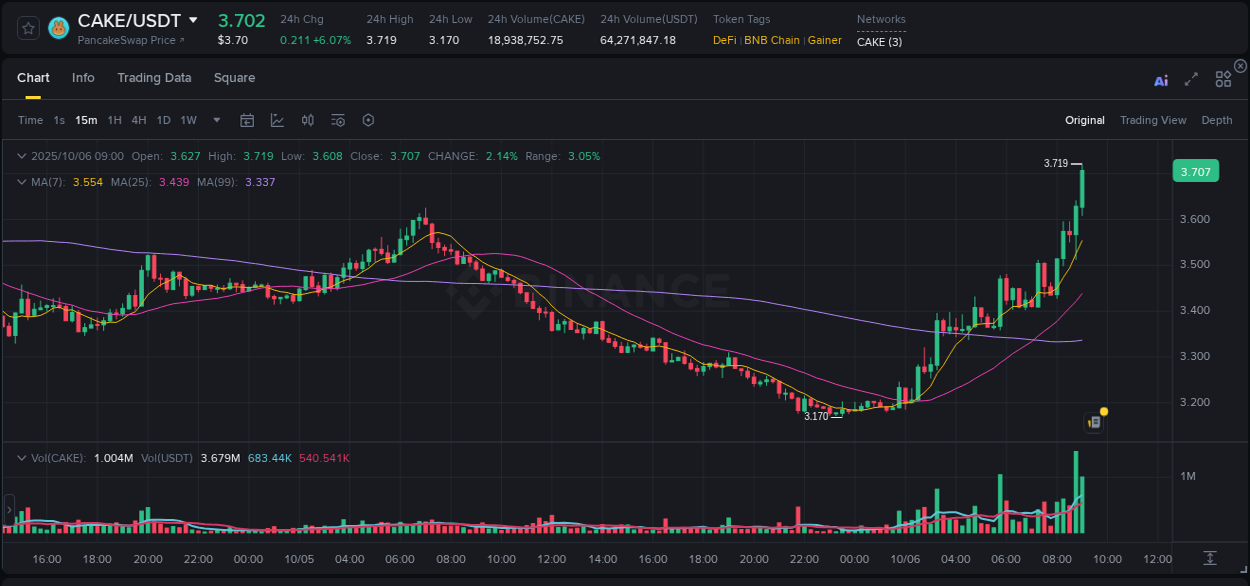Expand the chart to fullscreen
The width and height of the screenshot is (1250, 586).
click(1191, 80)
